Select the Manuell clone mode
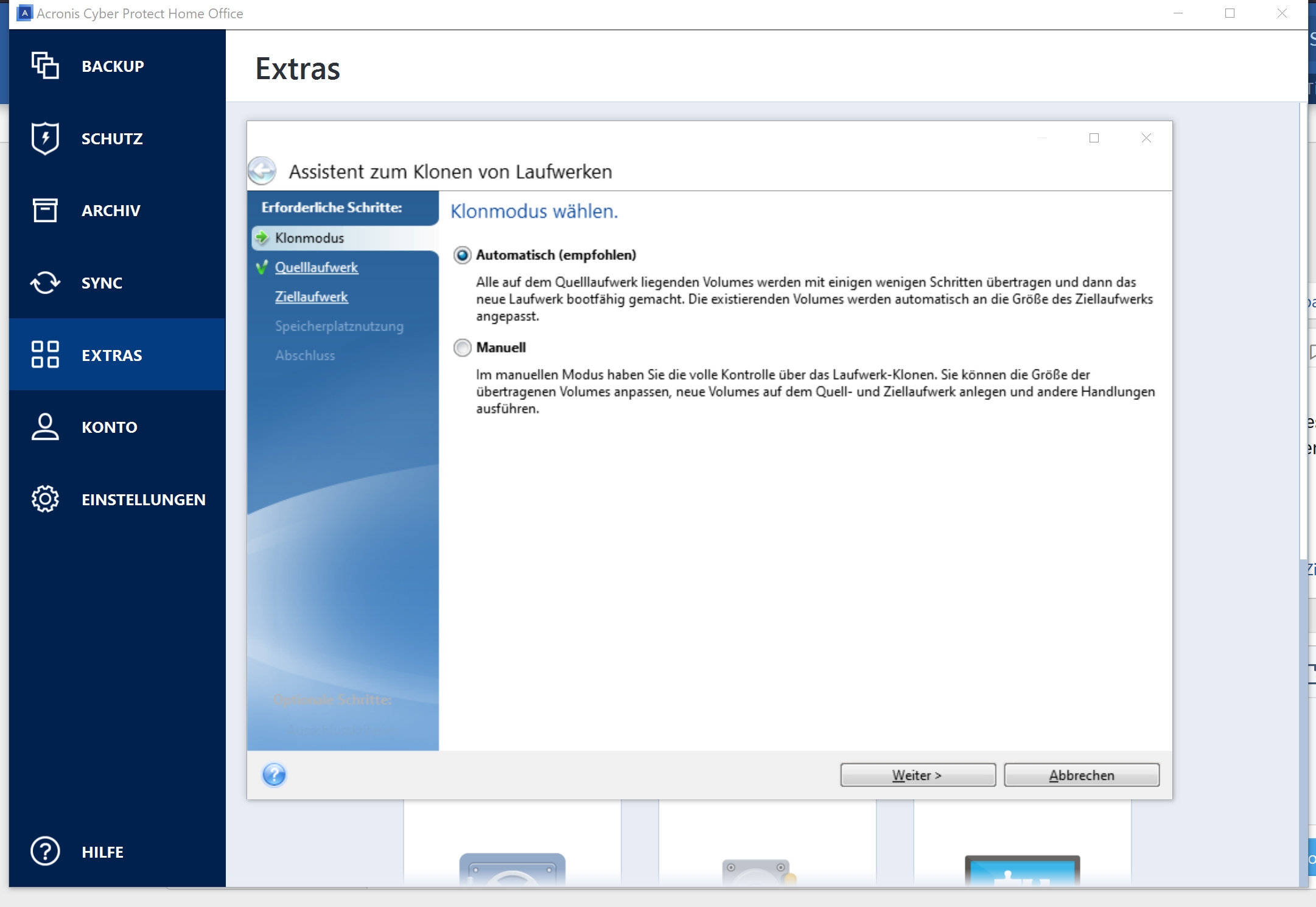The image size is (1316, 907). tap(463, 348)
